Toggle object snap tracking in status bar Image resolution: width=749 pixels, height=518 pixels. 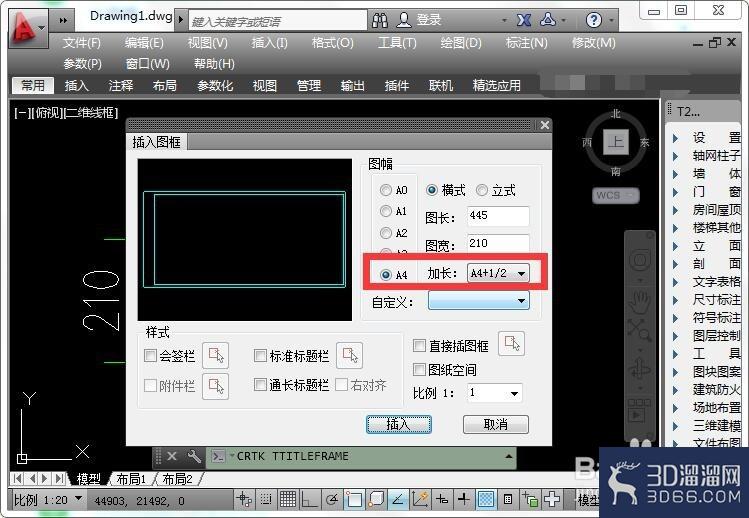397,499
